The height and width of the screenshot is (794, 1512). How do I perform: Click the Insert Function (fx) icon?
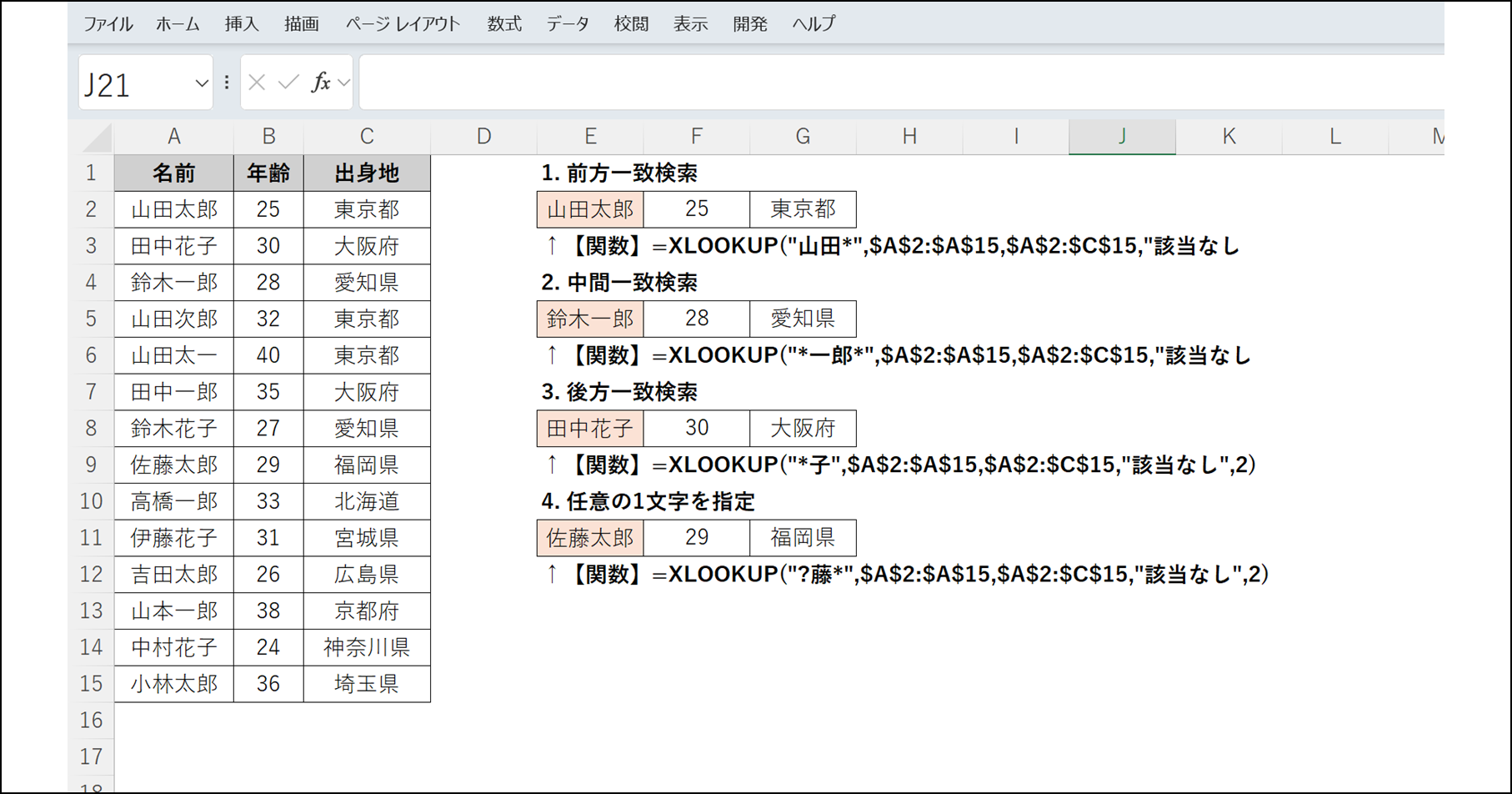[322, 82]
